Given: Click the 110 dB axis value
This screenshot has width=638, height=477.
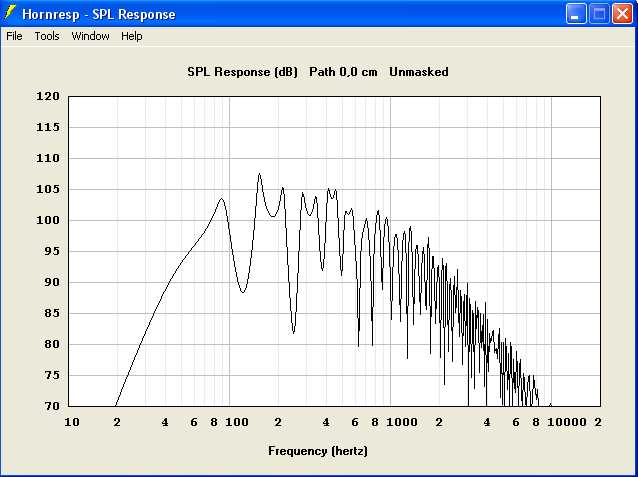Looking at the screenshot, I should coord(48,158).
